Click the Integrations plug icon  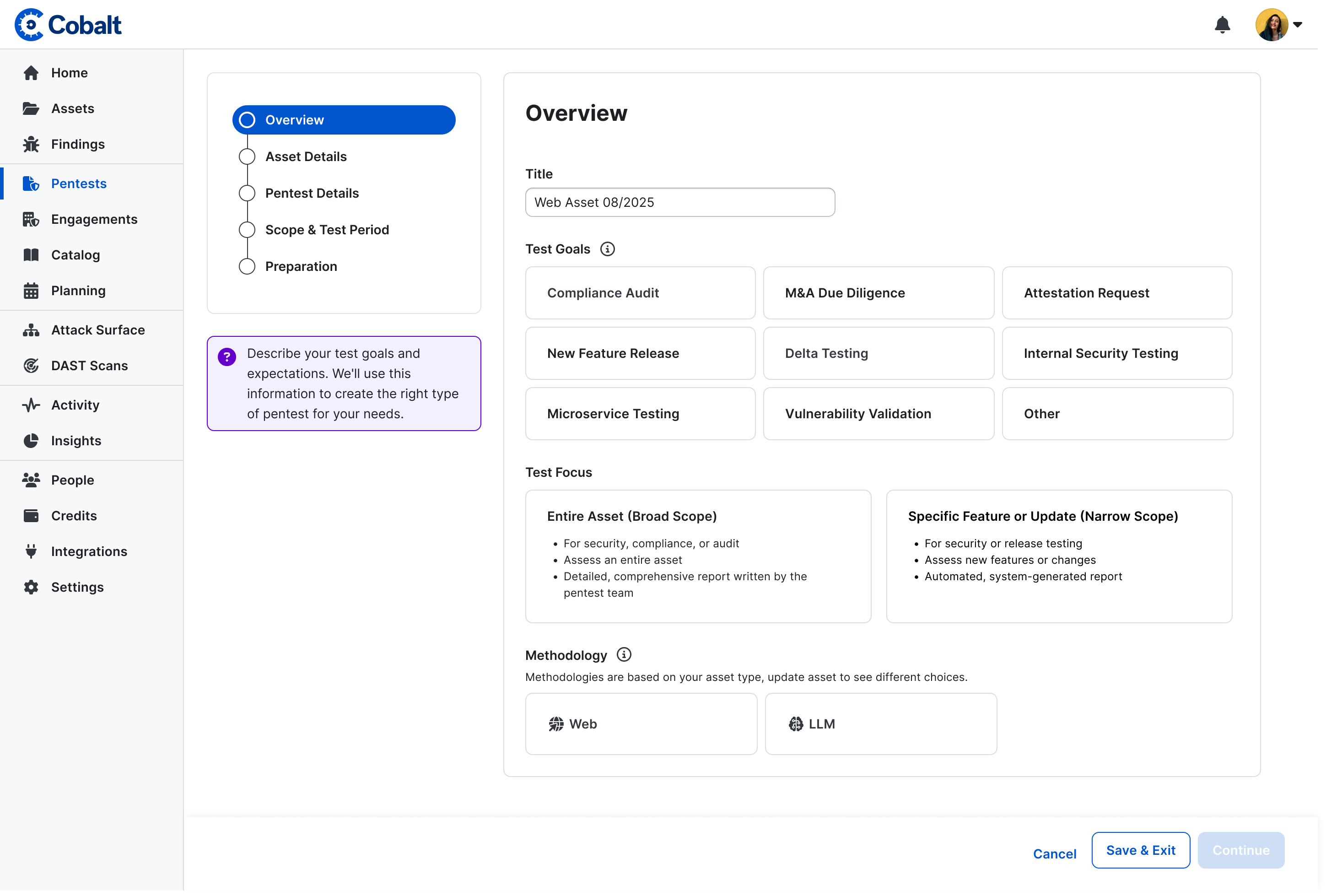point(31,551)
